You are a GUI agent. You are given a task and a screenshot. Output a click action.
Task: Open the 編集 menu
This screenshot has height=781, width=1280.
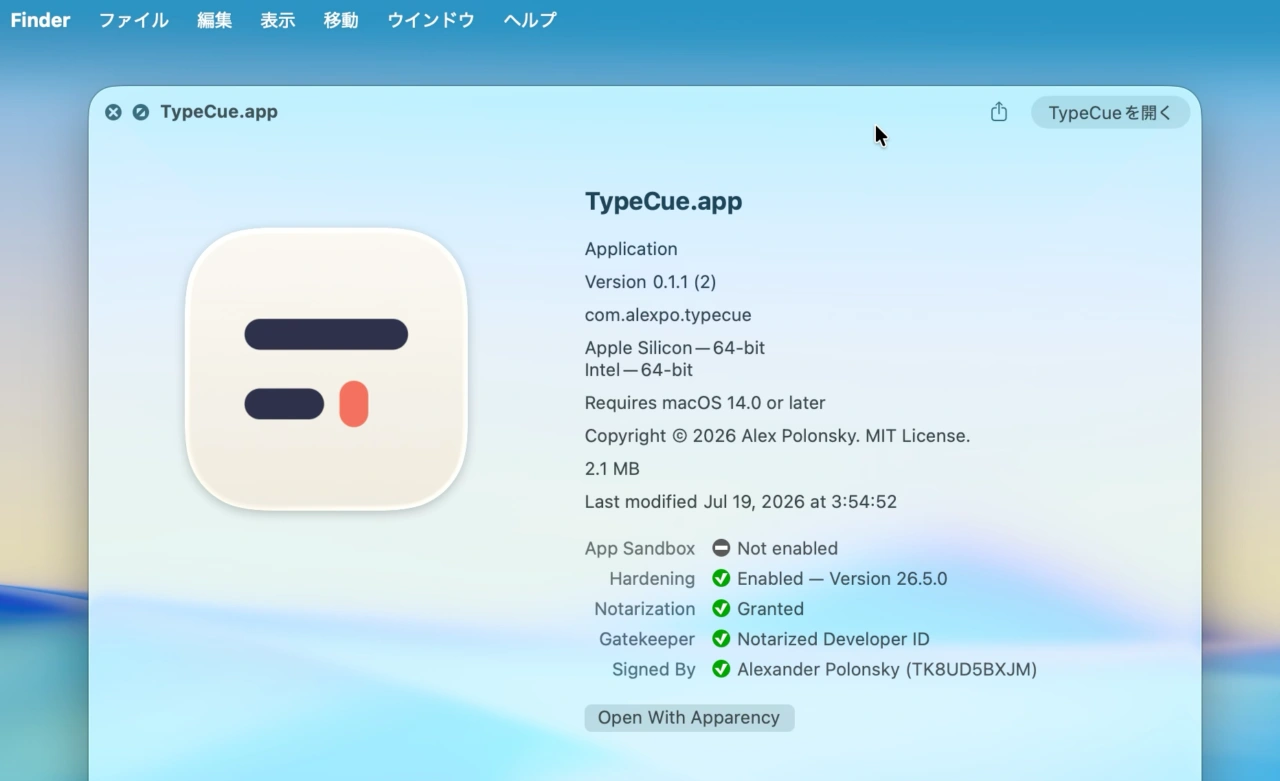[x=214, y=20]
